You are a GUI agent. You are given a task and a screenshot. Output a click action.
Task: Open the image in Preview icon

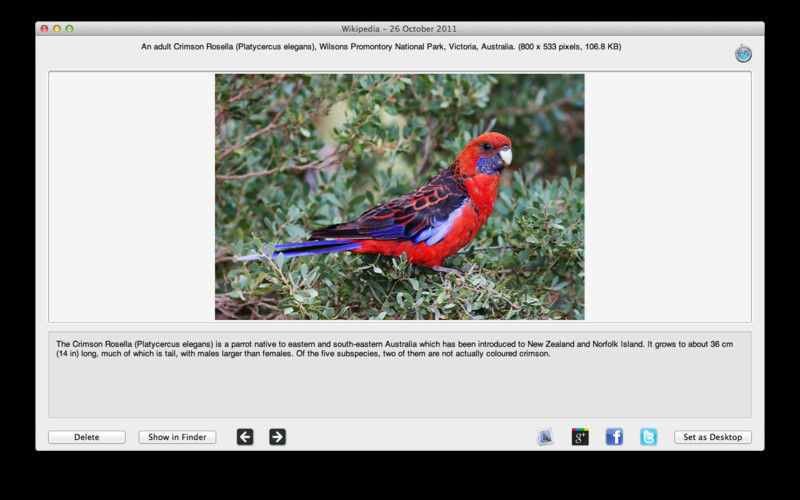(x=545, y=437)
